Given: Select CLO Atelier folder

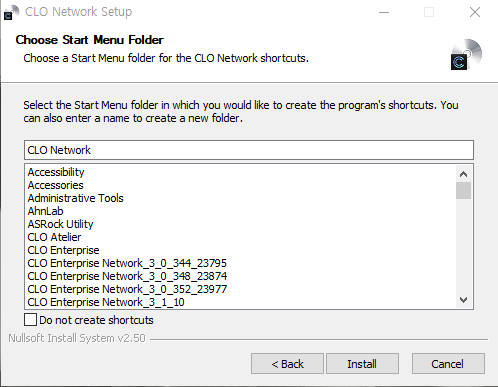Looking at the screenshot, I should pos(54,237).
